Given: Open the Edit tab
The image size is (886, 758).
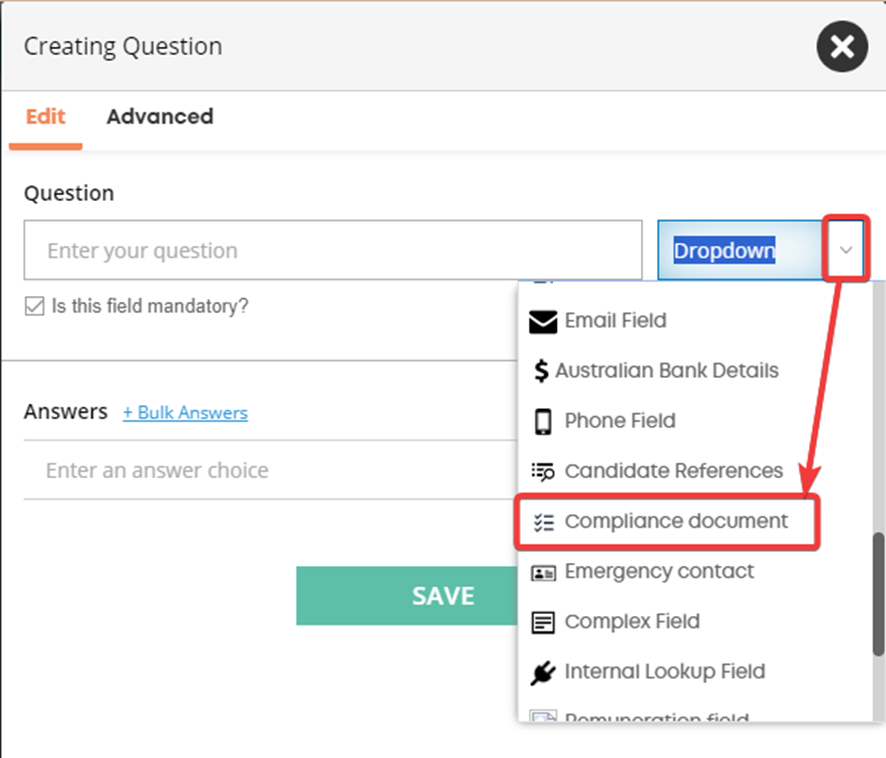Looking at the screenshot, I should [x=46, y=116].
